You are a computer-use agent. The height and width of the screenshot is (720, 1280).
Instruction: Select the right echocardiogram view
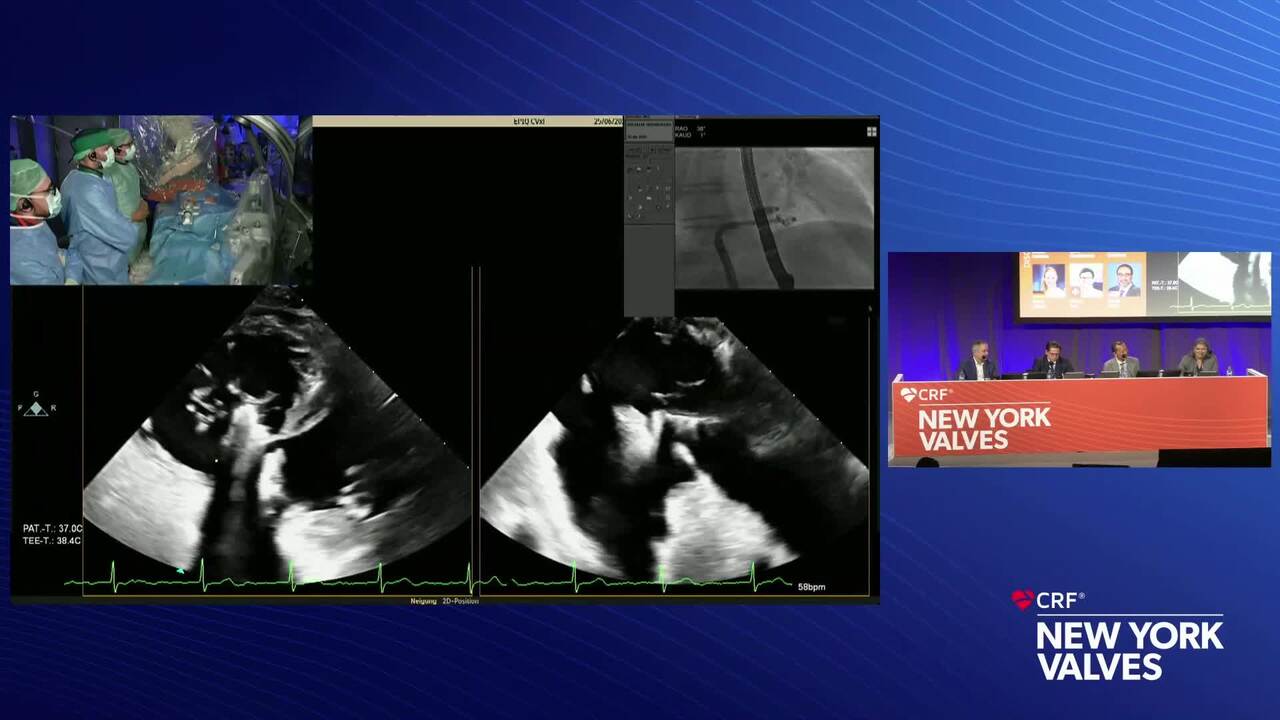pos(674,448)
